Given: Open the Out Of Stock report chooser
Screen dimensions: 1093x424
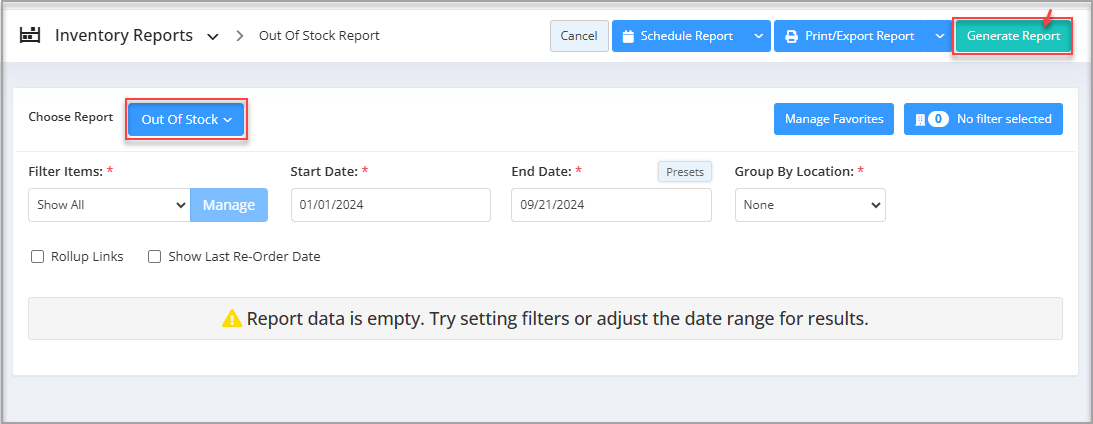Looking at the screenshot, I should coord(186,120).
